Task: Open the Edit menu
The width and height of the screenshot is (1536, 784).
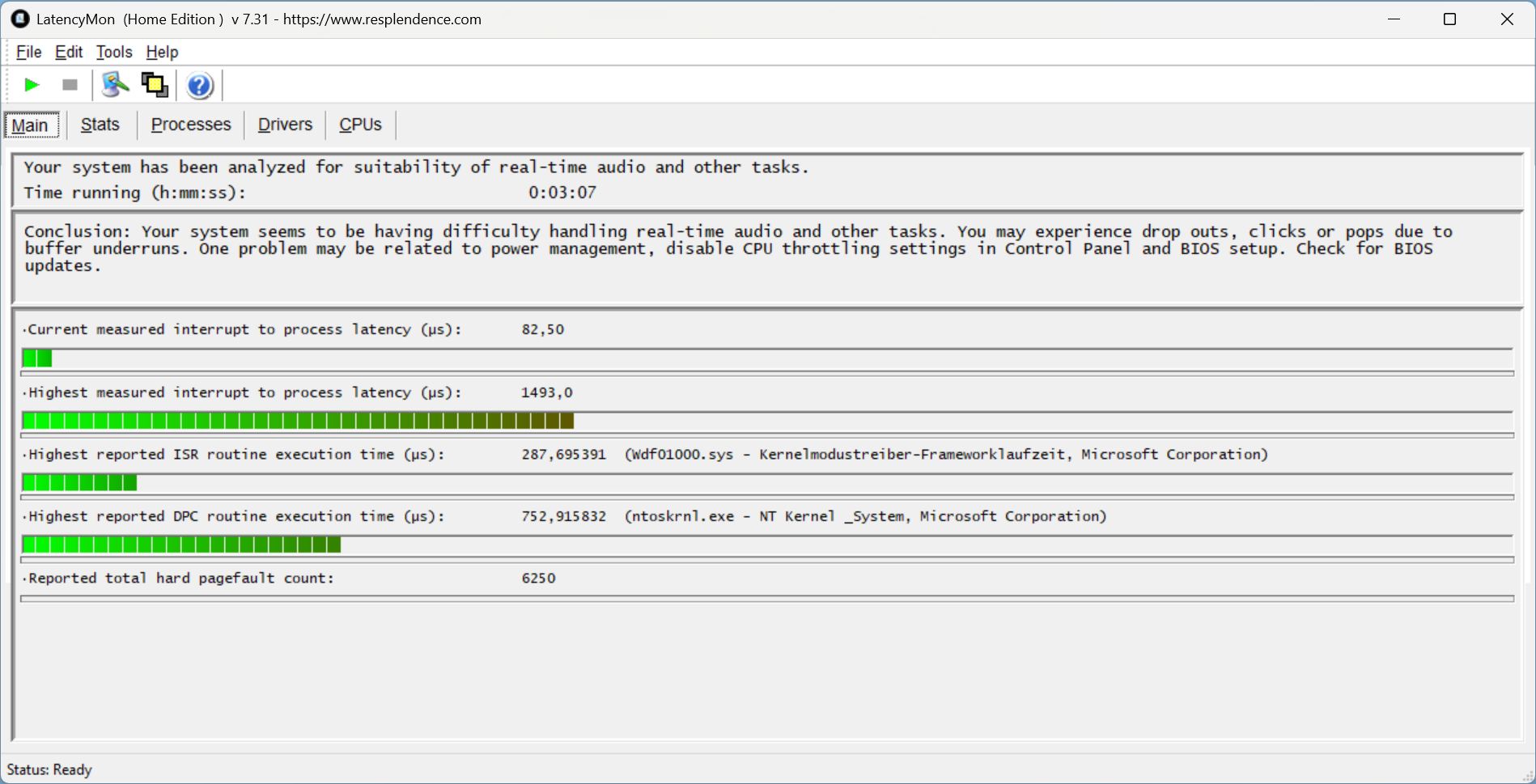Action: click(69, 52)
